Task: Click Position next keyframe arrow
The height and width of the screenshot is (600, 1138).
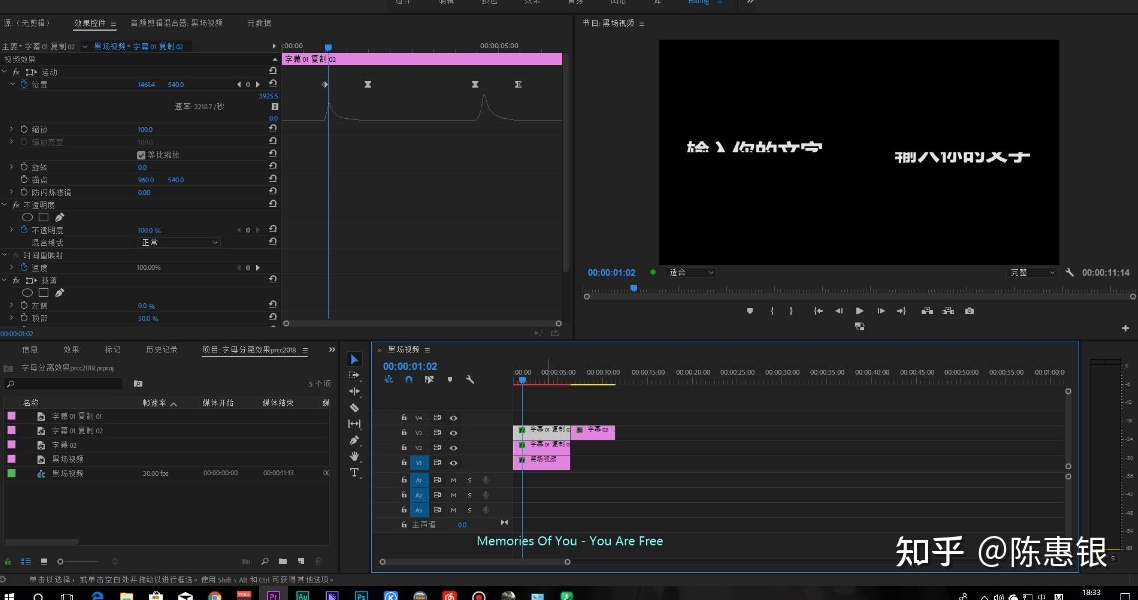Action: tap(257, 84)
